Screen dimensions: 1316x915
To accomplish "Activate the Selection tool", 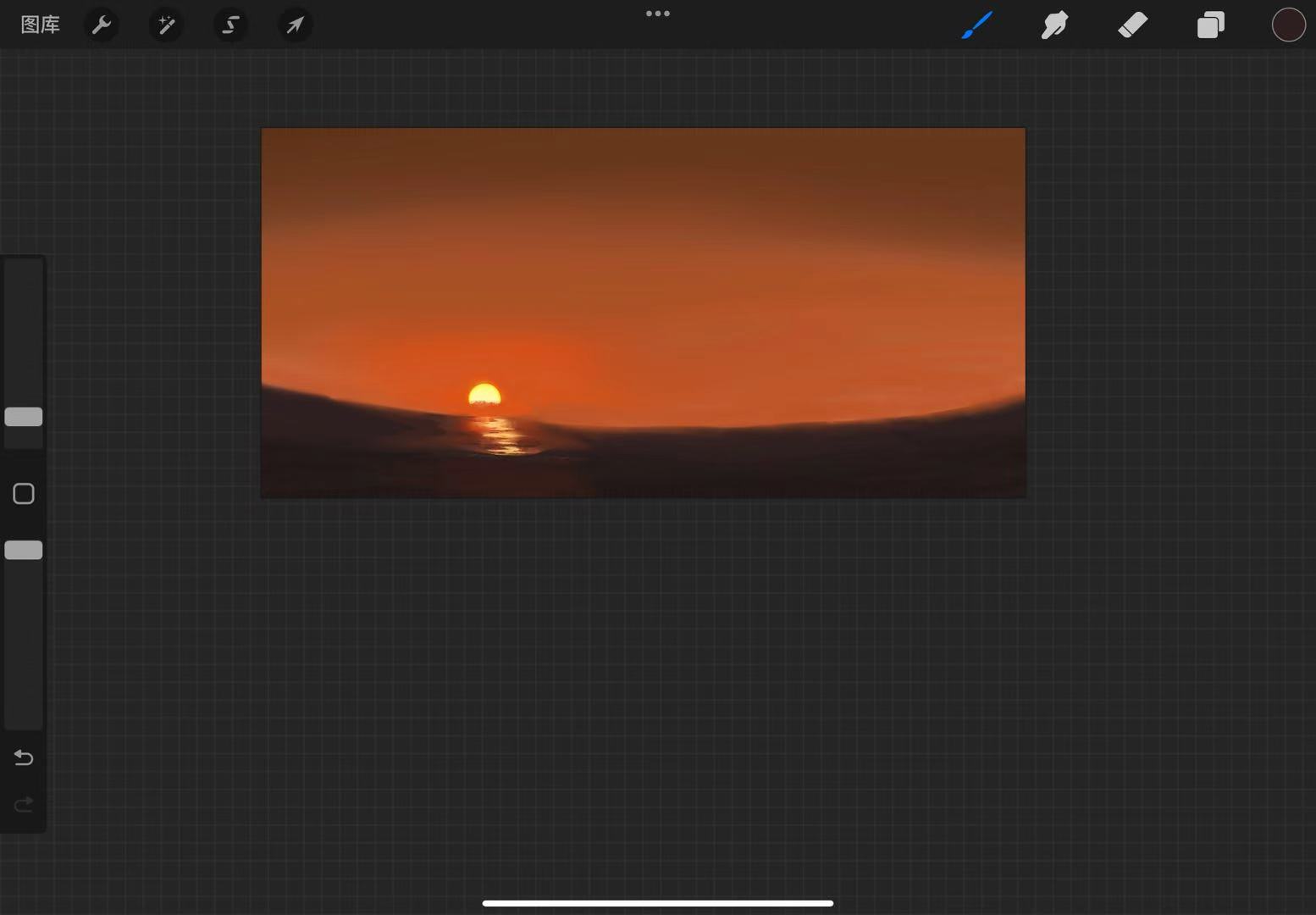I will click(x=230, y=25).
